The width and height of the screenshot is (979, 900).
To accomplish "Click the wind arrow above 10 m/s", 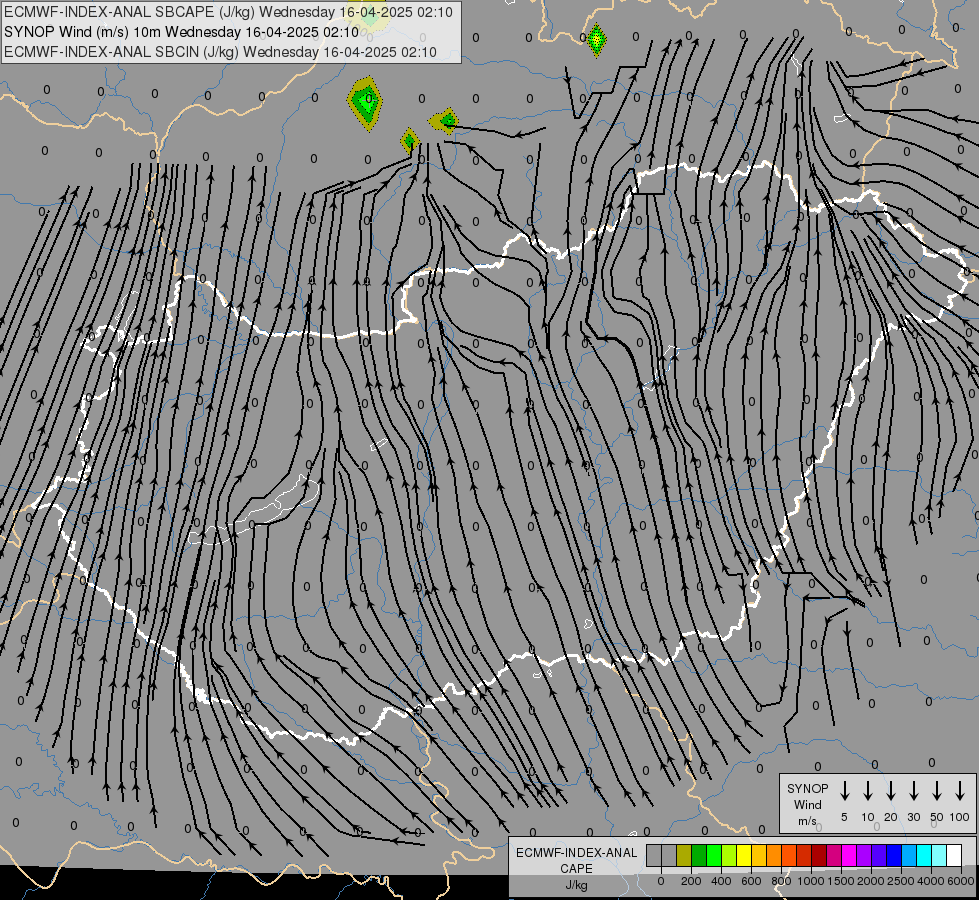I will (868, 791).
